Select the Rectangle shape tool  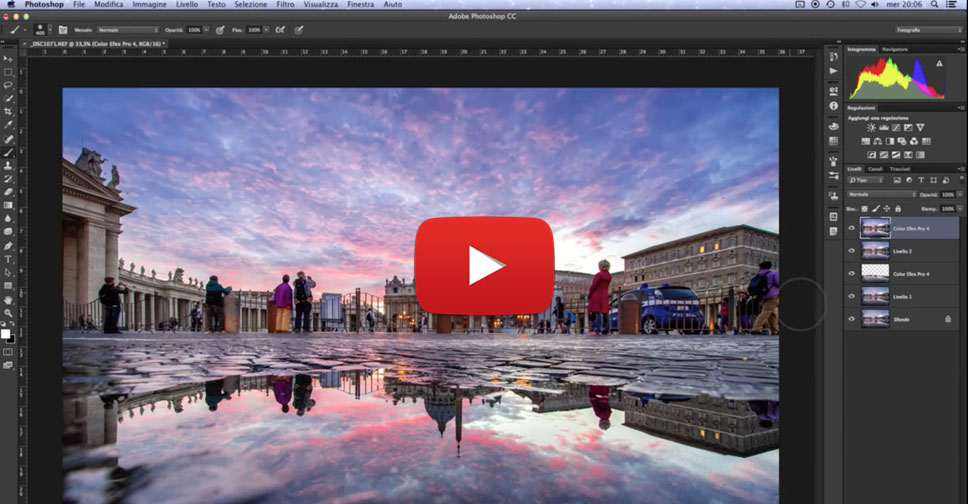tap(8, 286)
